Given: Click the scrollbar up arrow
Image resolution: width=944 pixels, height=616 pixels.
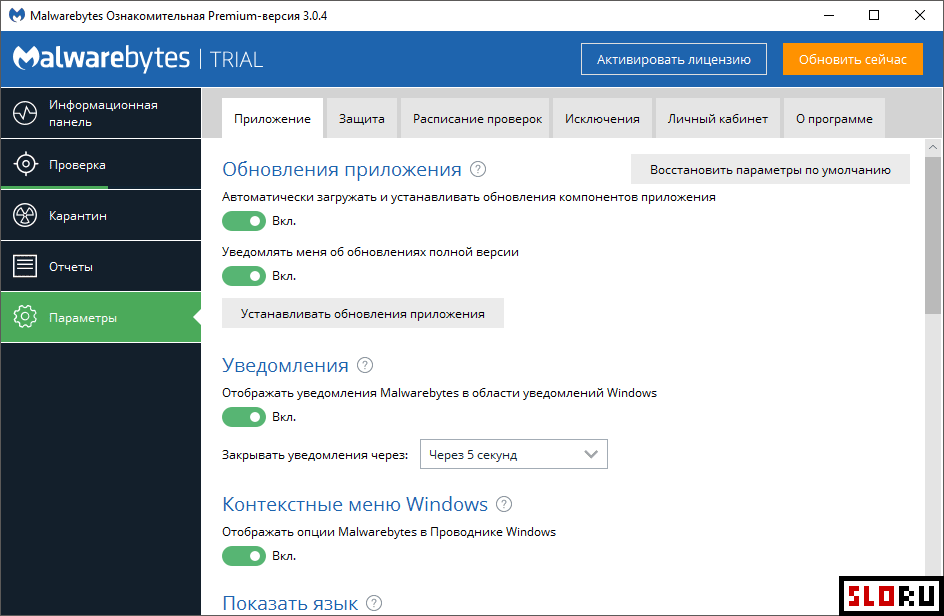Looking at the screenshot, I should (x=933, y=147).
